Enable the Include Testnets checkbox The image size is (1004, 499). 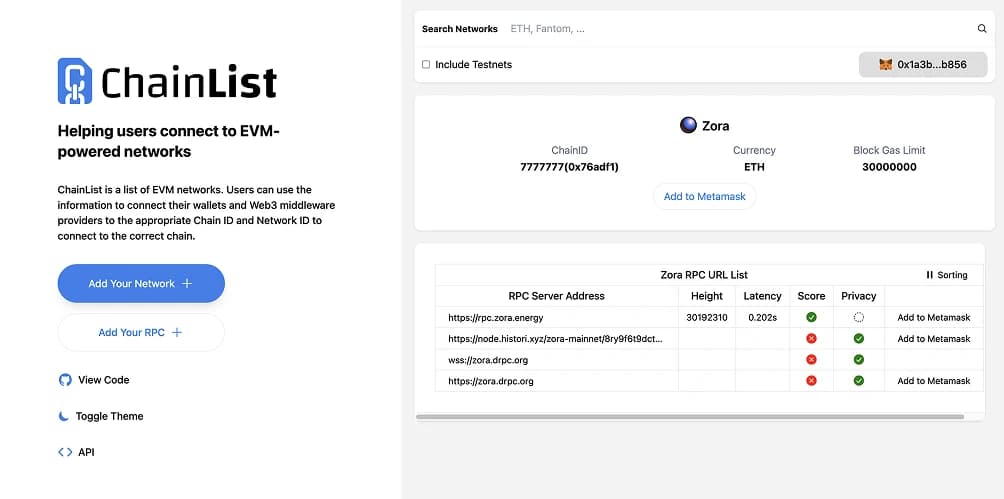(x=426, y=65)
